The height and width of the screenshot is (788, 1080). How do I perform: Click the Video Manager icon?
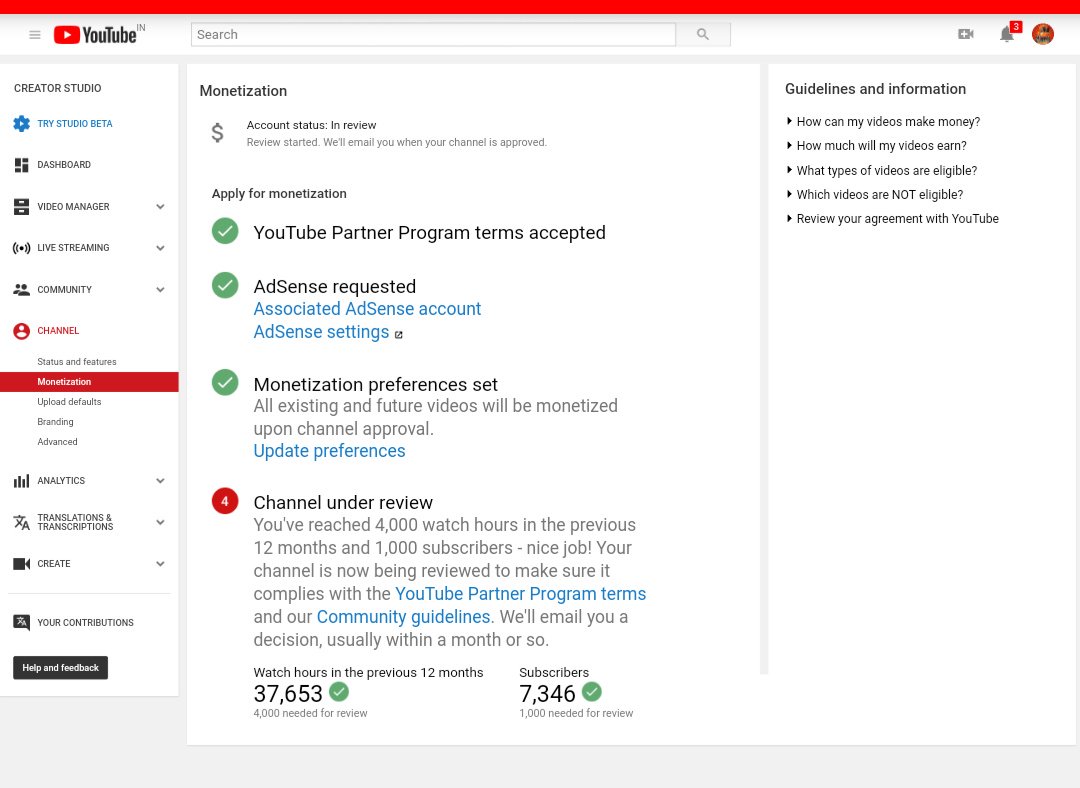click(x=21, y=207)
